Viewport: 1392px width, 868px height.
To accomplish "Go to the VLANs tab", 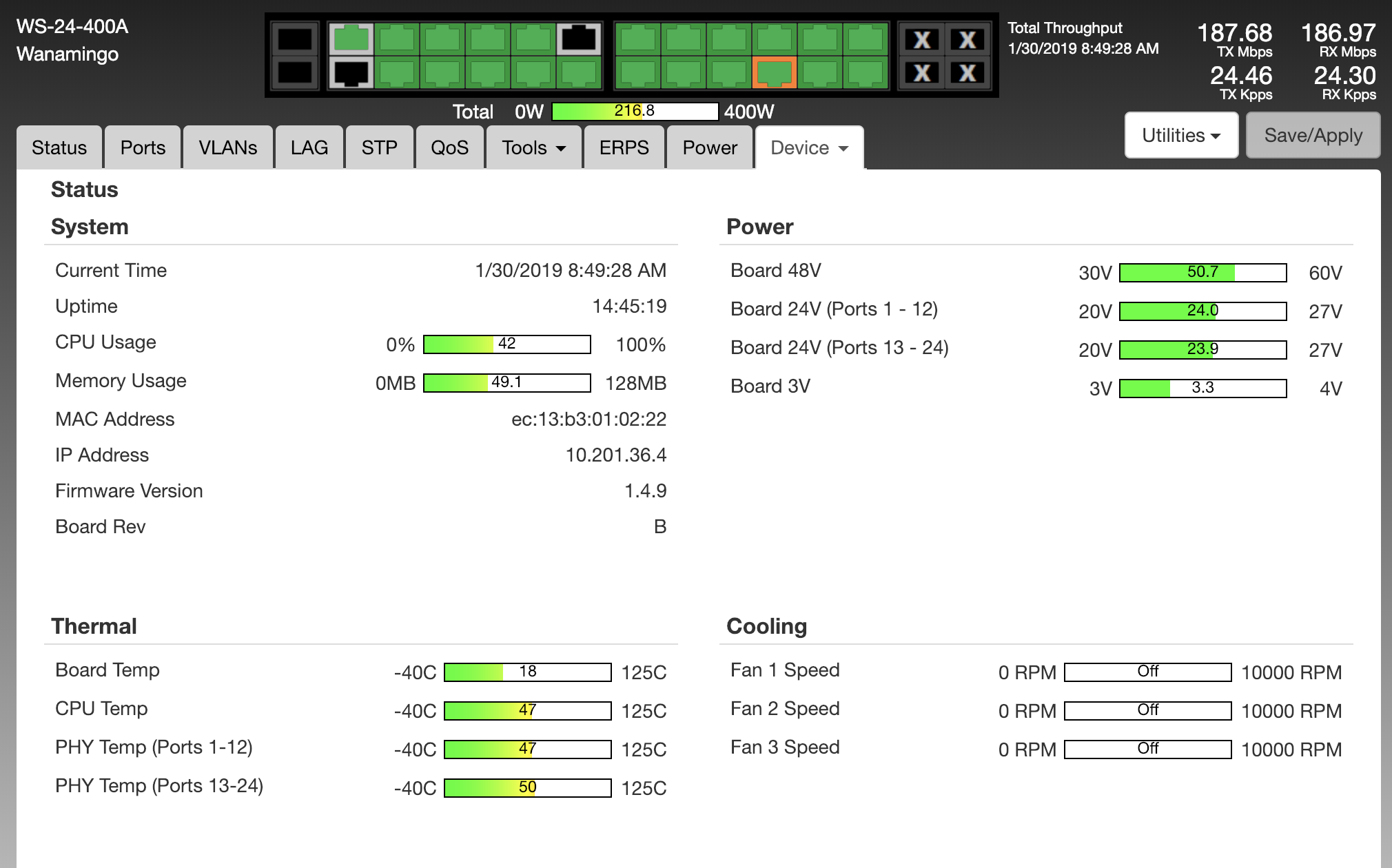I will 227,148.
